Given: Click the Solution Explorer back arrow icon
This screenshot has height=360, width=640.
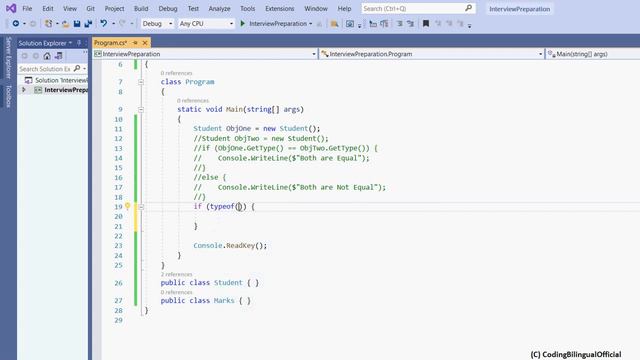Looking at the screenshot, I should click(x=24, y=56).
